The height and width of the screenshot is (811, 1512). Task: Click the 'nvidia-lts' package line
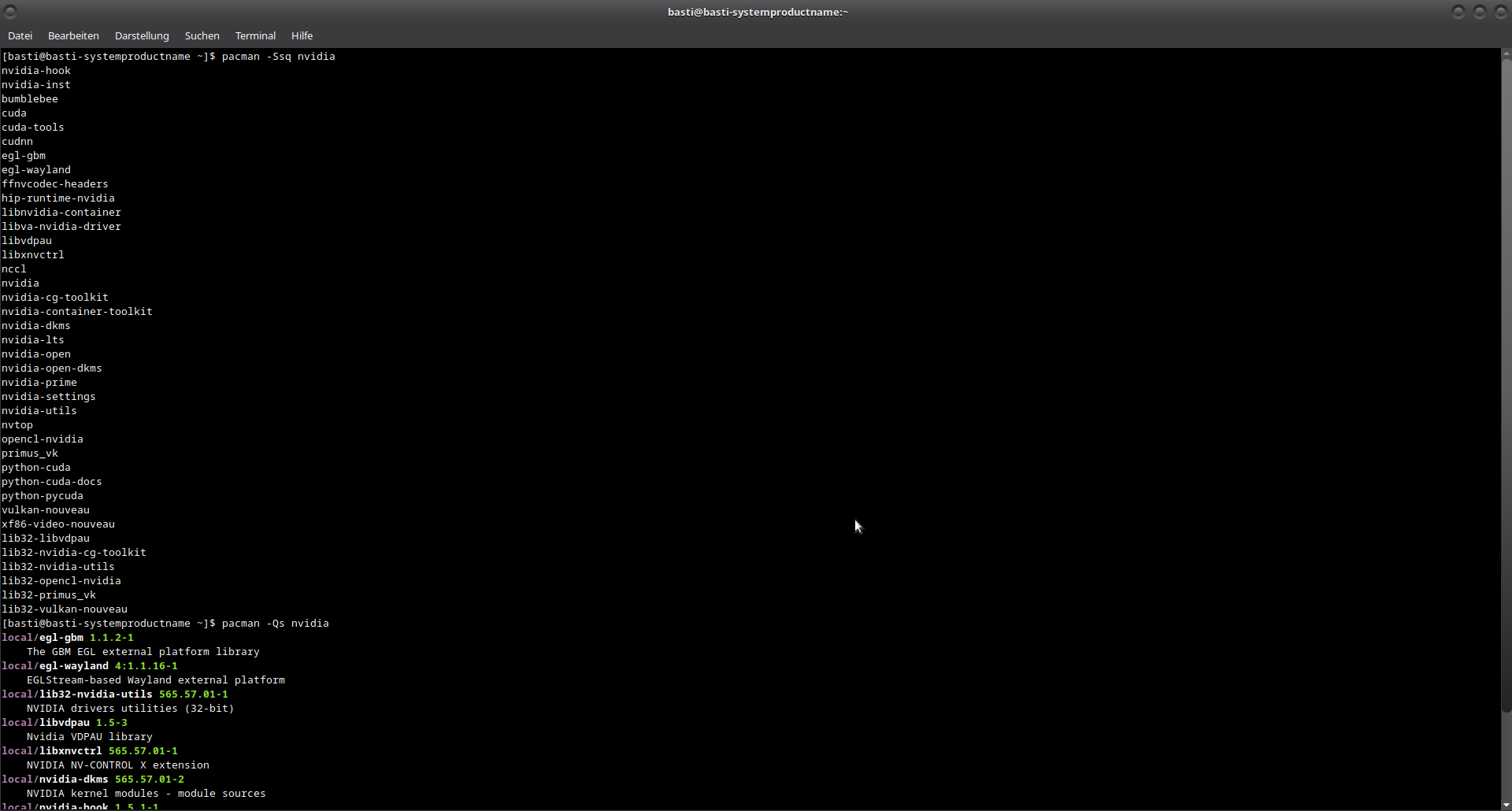(x=33, y=340)
